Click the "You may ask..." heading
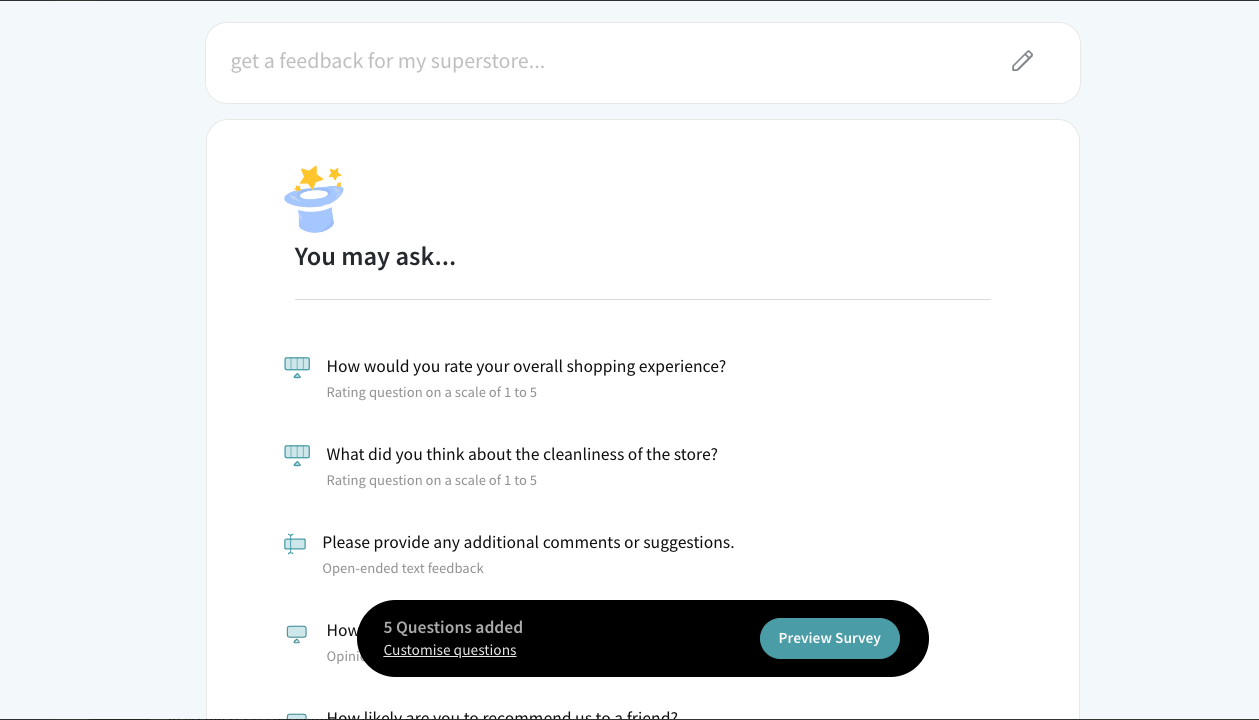 (375, 257)
